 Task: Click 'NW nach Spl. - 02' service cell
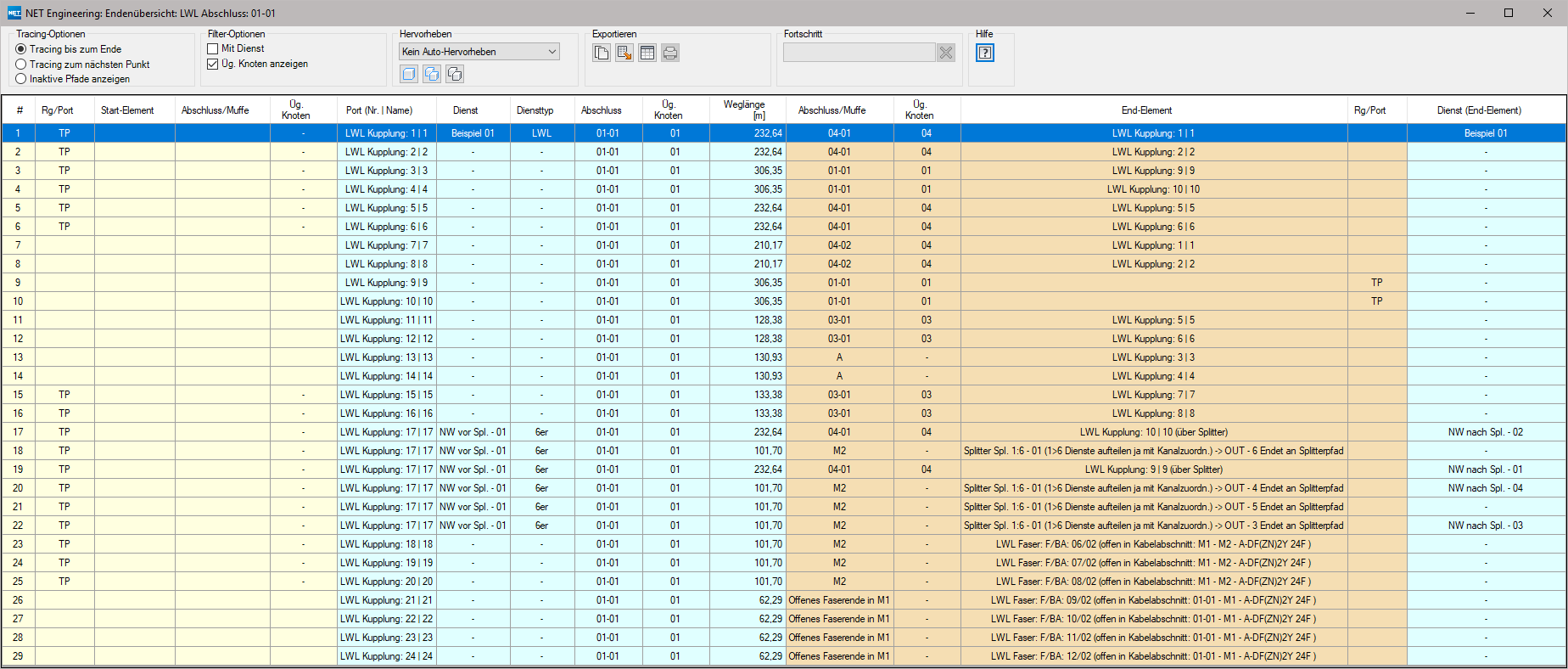pyautogui.click(x=1485, y=432)
